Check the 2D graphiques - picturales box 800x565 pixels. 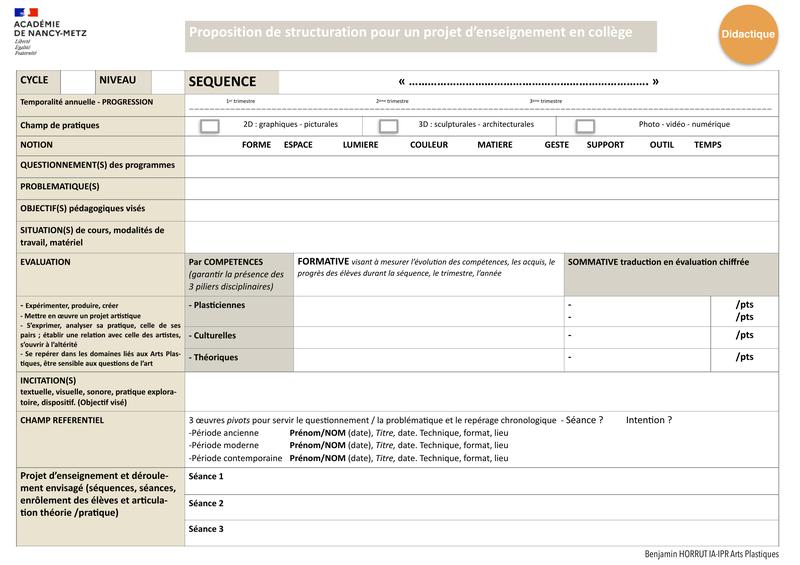pos(210,126)
